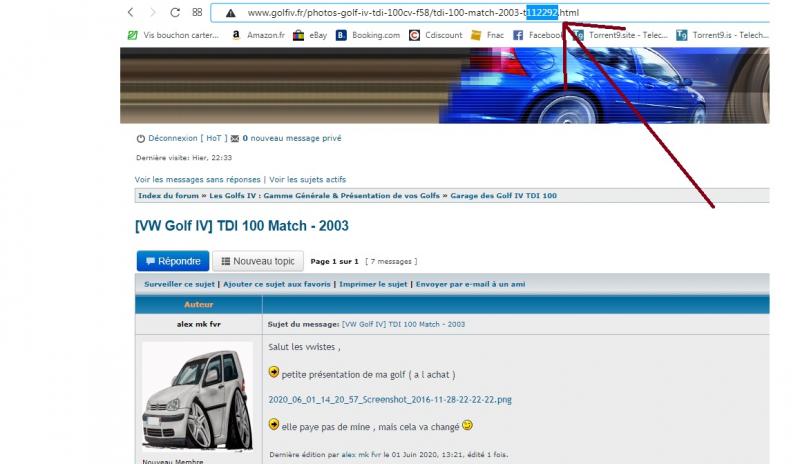Click the '7 messages' count text
The image size is (800, 464).
[391, 261]
